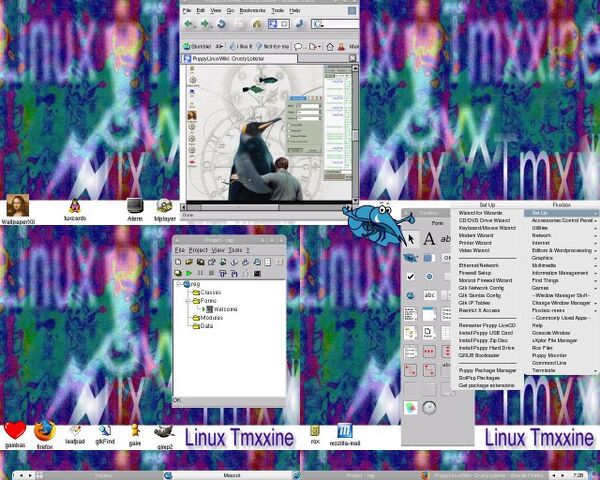Click the 'I like it' thumbs-up button
The image size is (600, 480).
click(x=241, y=46)
